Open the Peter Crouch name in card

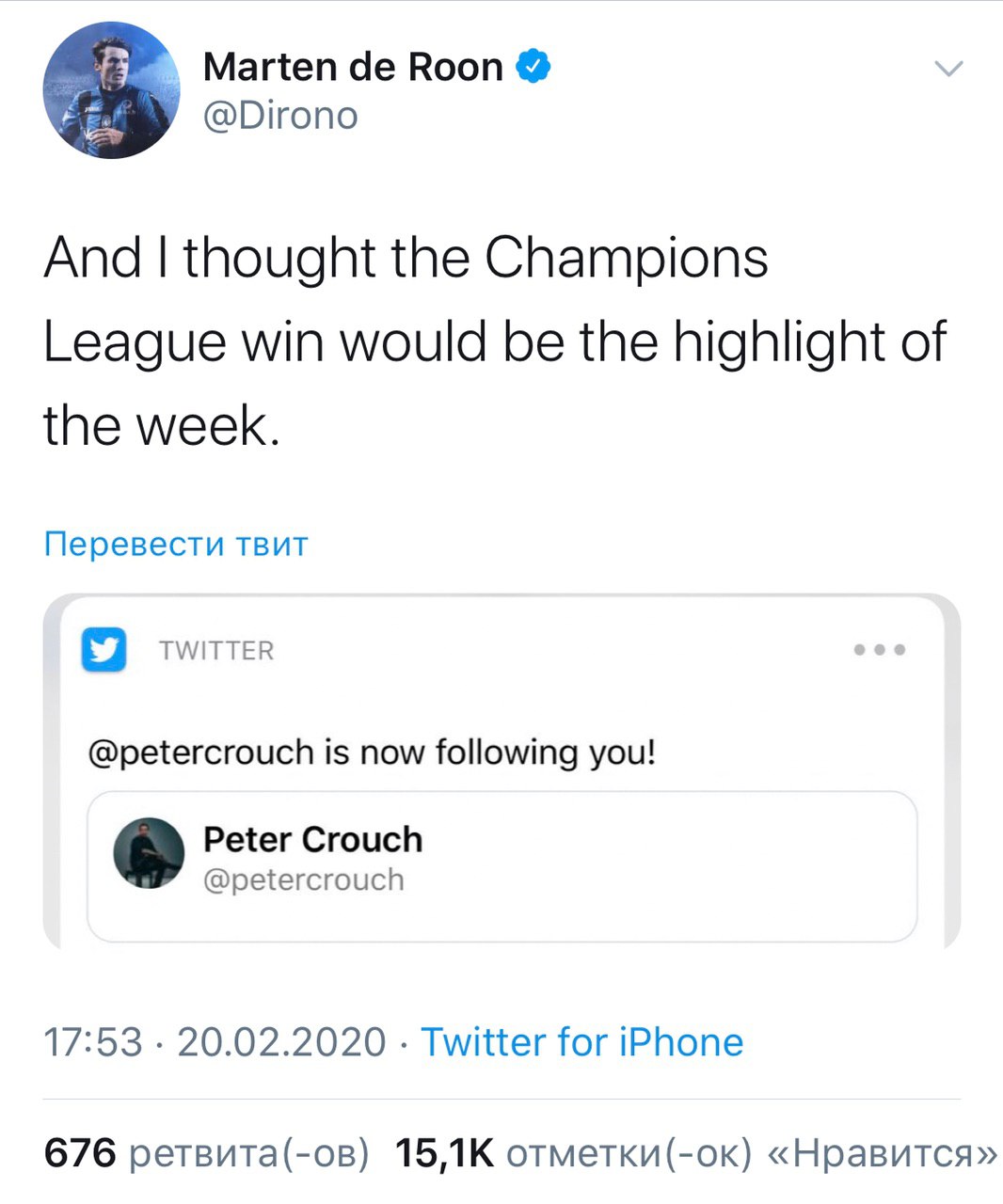312,839
